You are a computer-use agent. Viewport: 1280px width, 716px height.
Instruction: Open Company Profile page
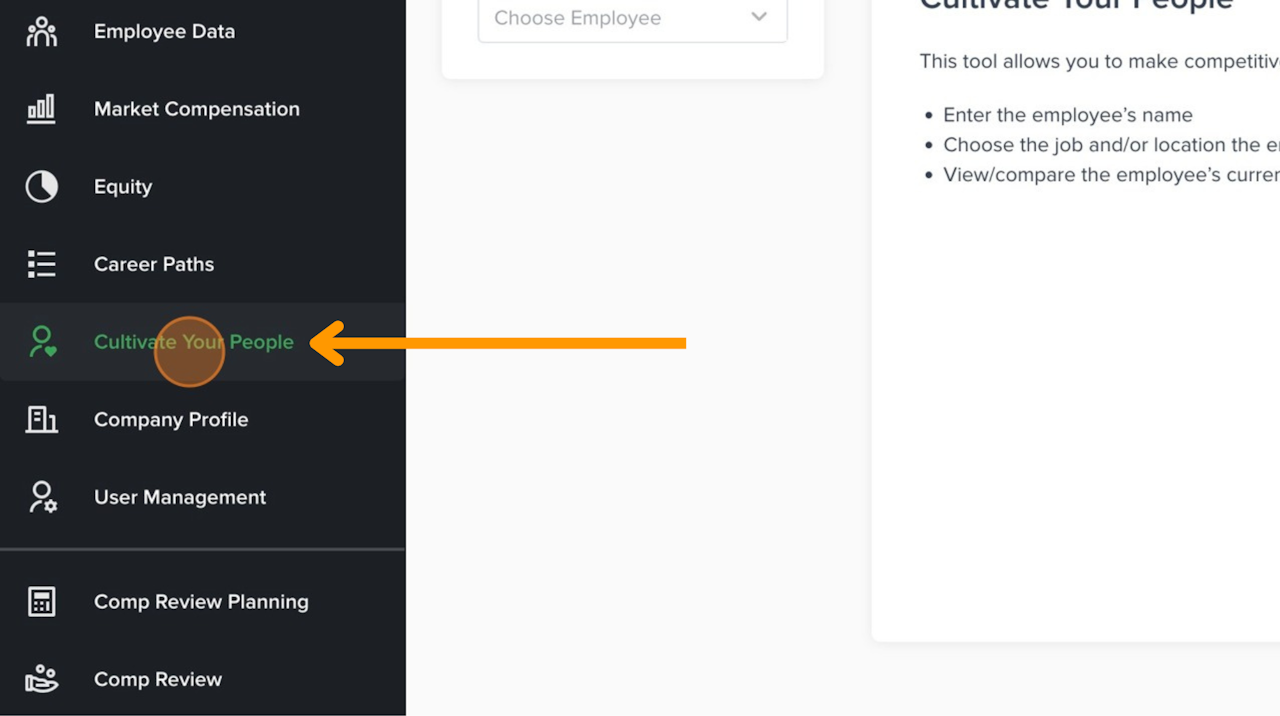(x=171, y=420)
